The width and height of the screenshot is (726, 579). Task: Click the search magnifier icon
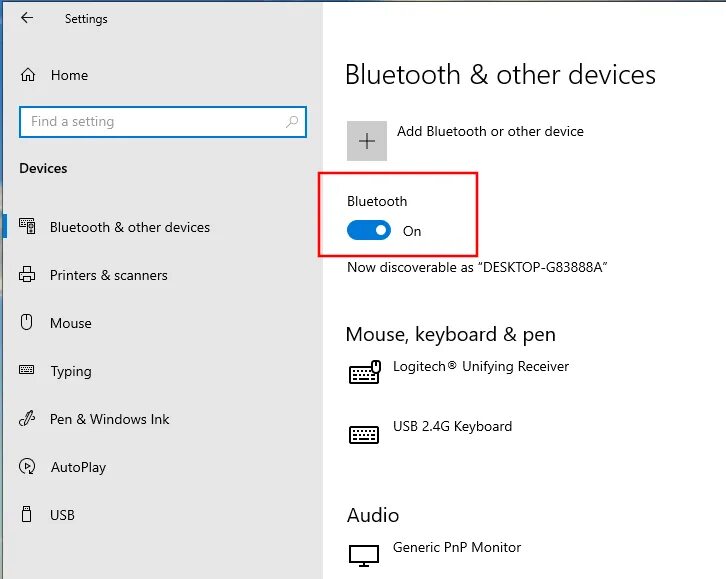pos(292,122)
